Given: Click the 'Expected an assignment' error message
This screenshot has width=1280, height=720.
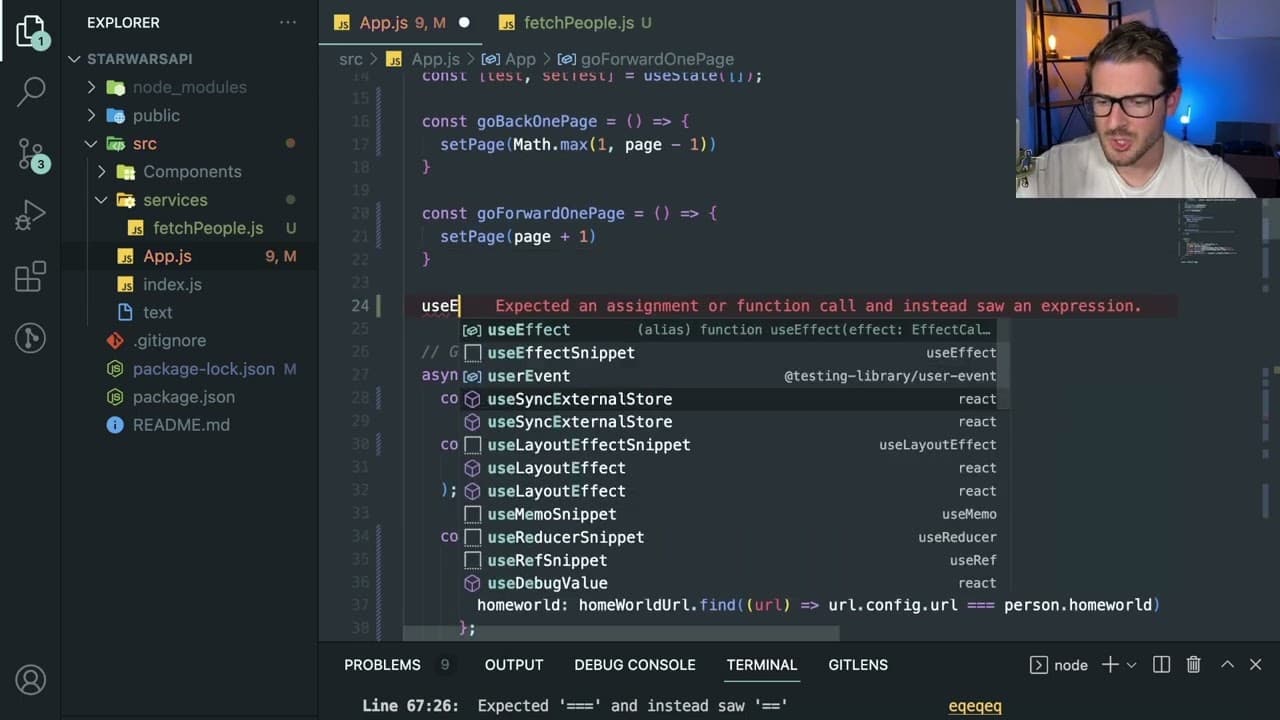Looking at the screenshot, I should [818, 306].
